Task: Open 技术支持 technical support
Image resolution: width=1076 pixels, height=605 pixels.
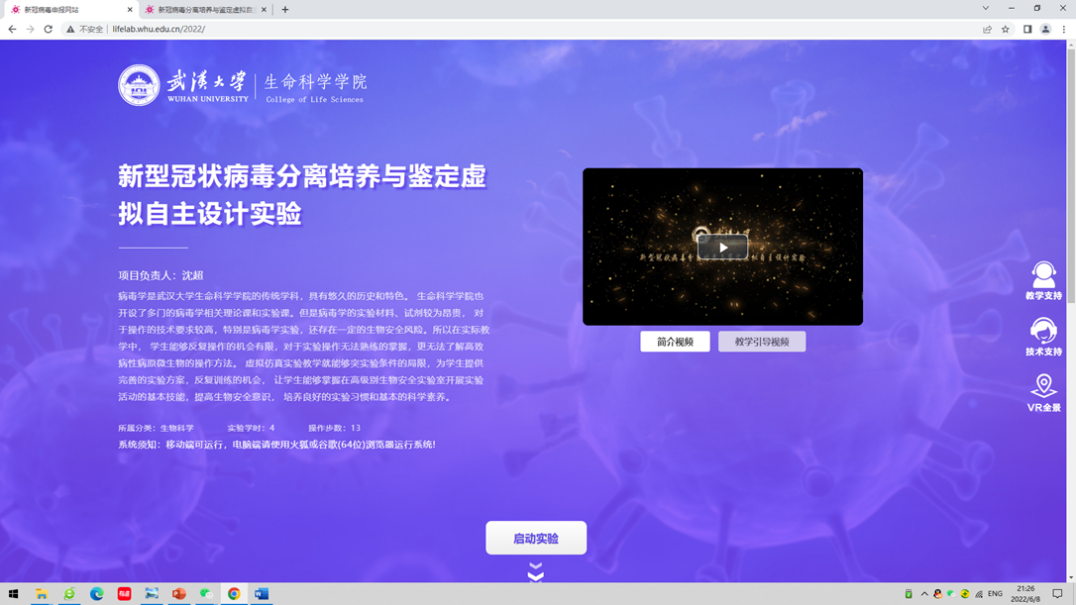Action: [1043, 337]
